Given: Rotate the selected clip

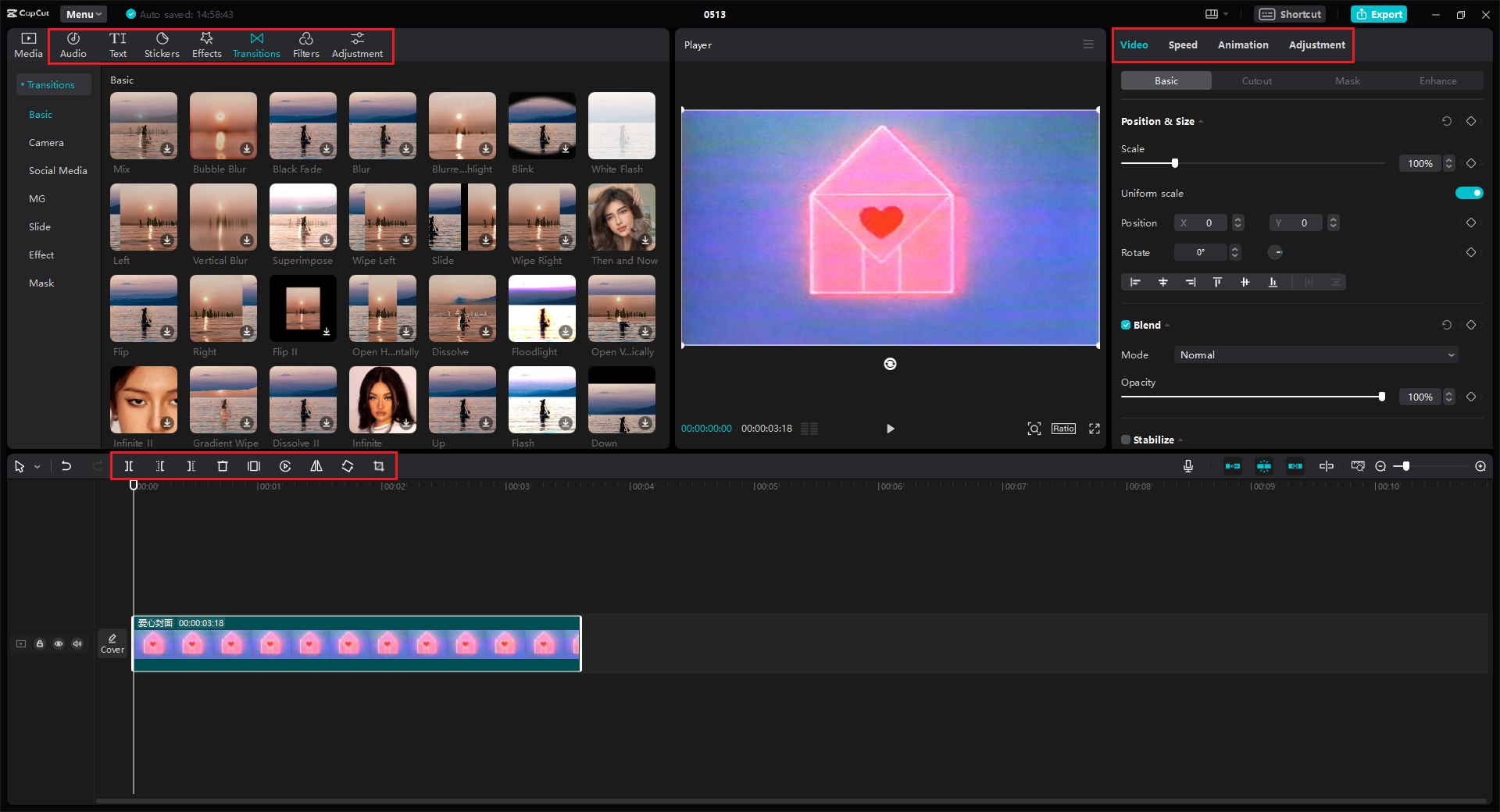Looking at the screenshot, I should point(348,466).
